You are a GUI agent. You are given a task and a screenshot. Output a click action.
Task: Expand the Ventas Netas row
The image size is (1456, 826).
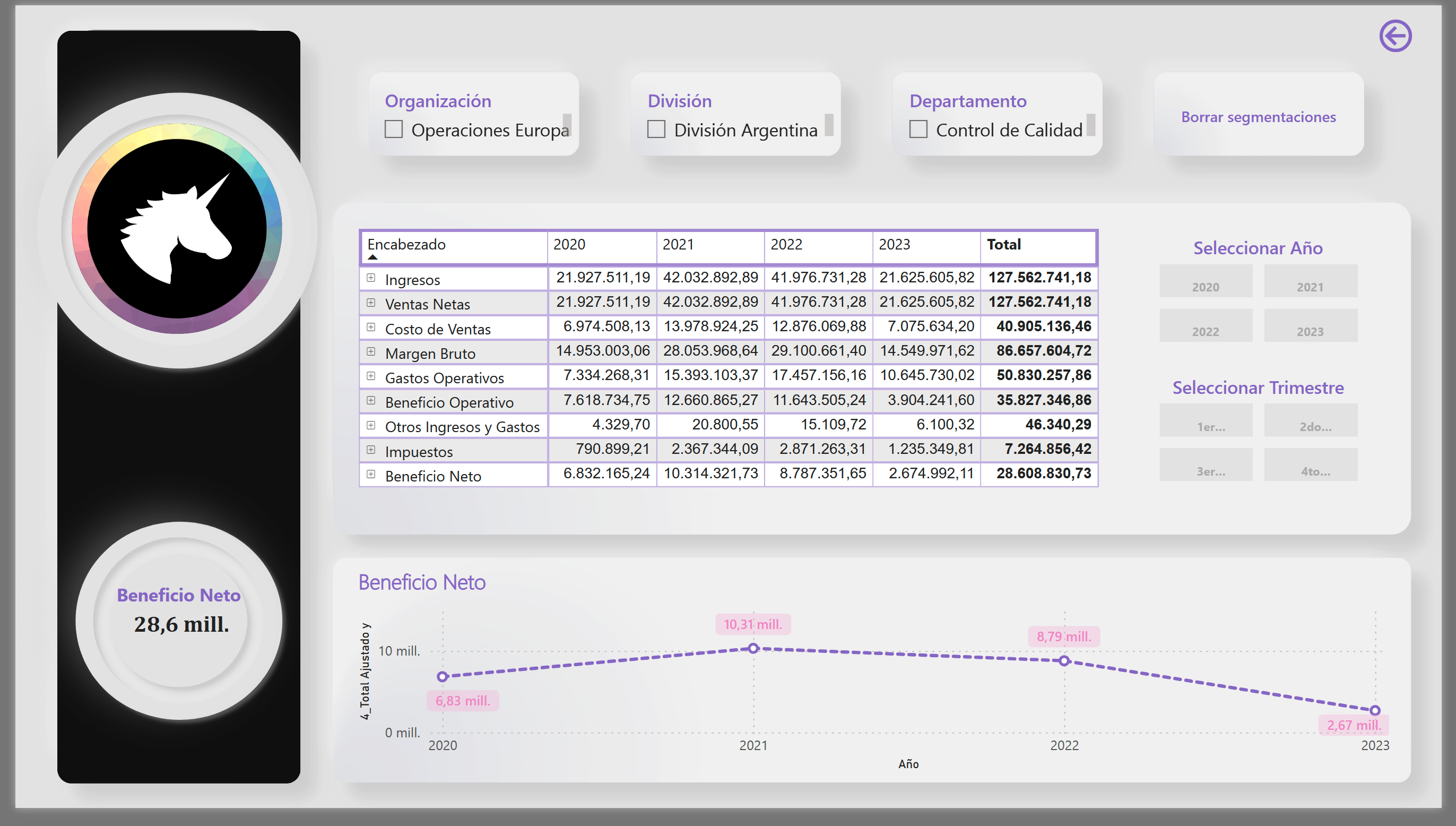click(371, 303)
